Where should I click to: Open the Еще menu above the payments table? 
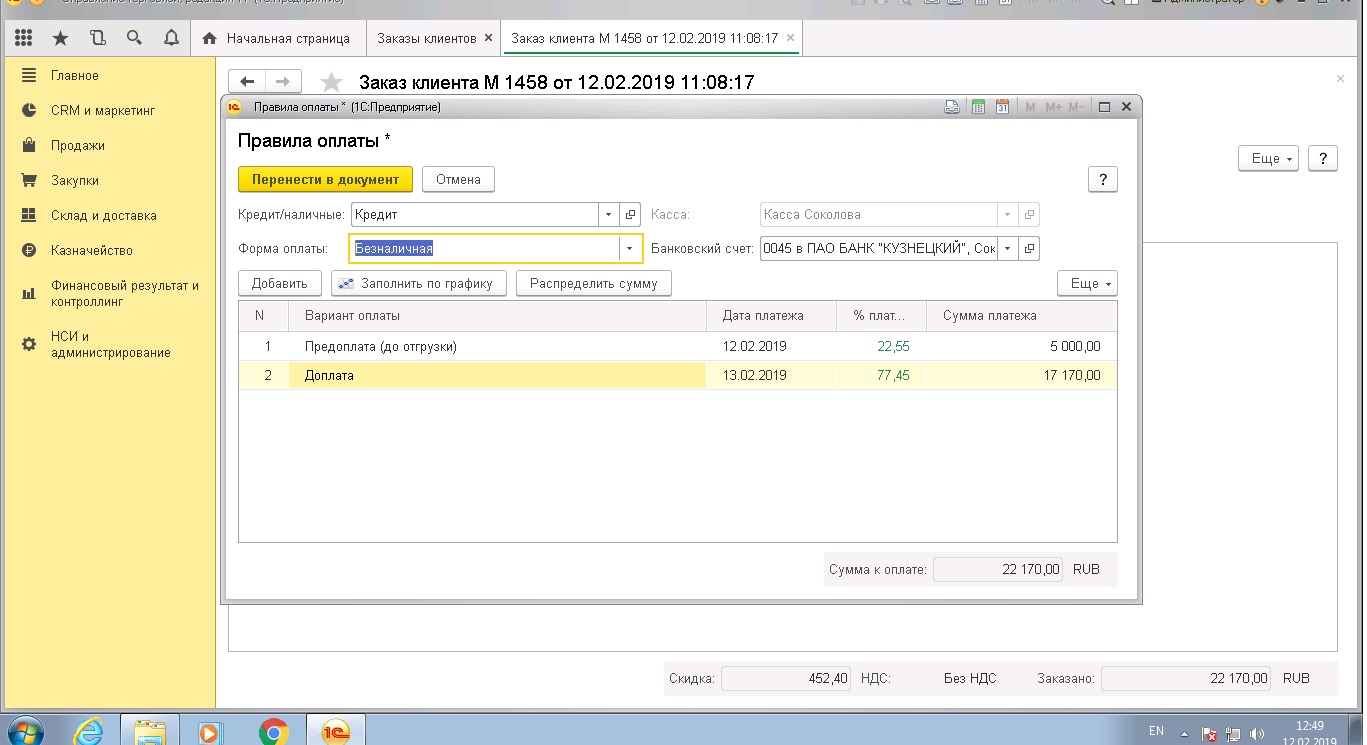tap(1086, 284)
